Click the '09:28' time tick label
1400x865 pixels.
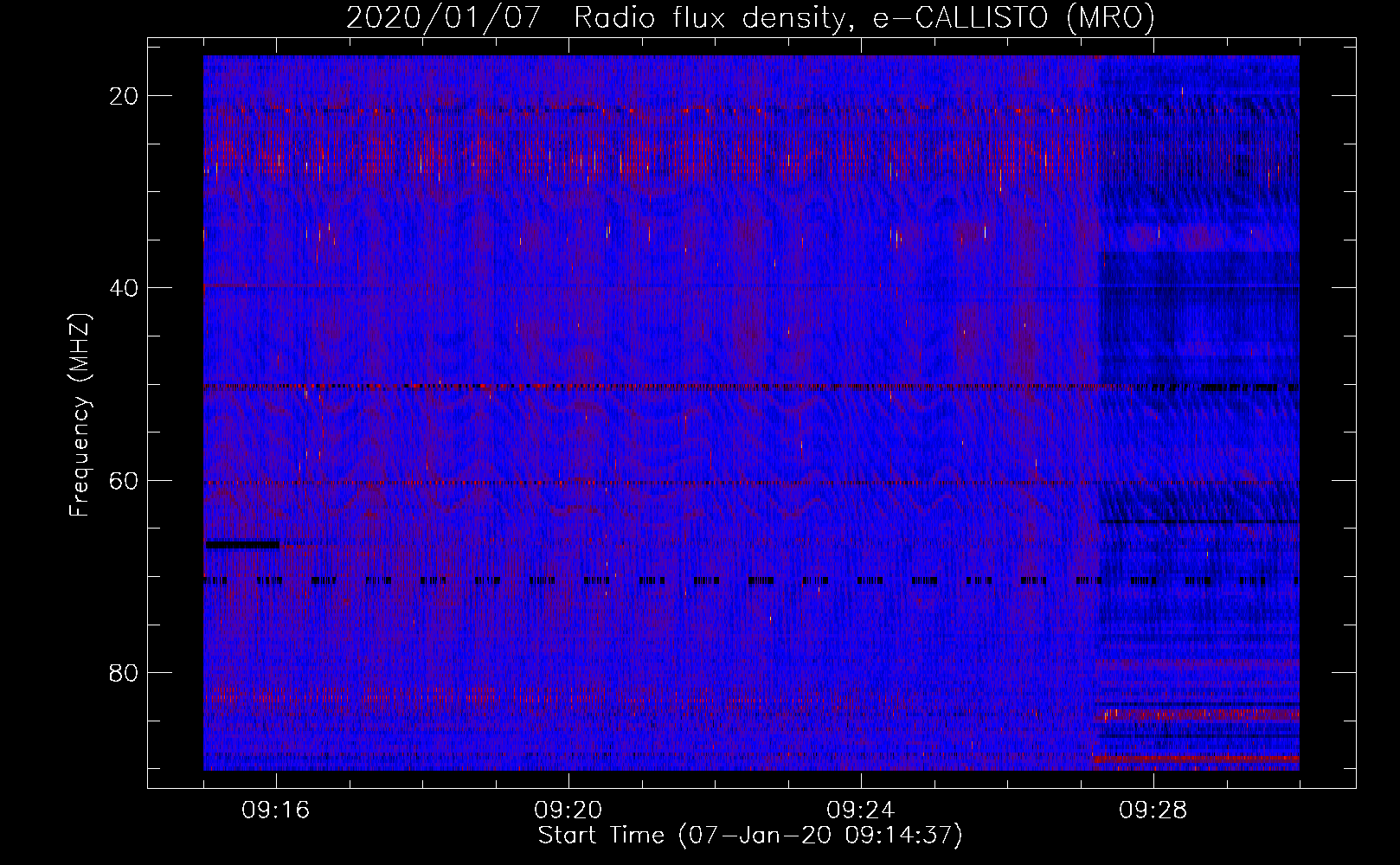click(1153, 811)
